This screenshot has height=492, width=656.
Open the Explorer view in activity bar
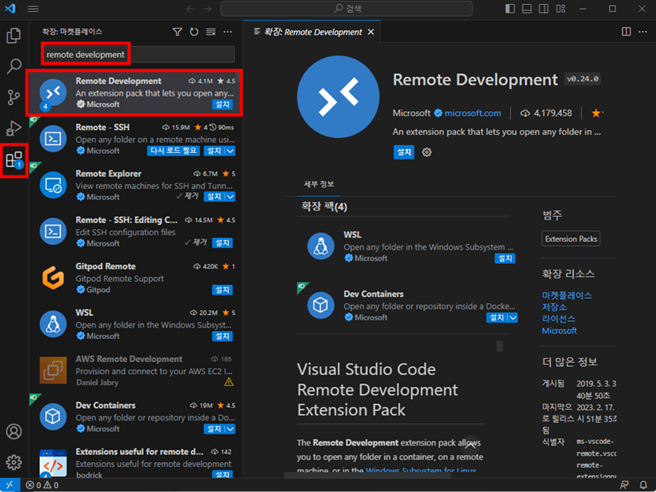tap(14, 36)
